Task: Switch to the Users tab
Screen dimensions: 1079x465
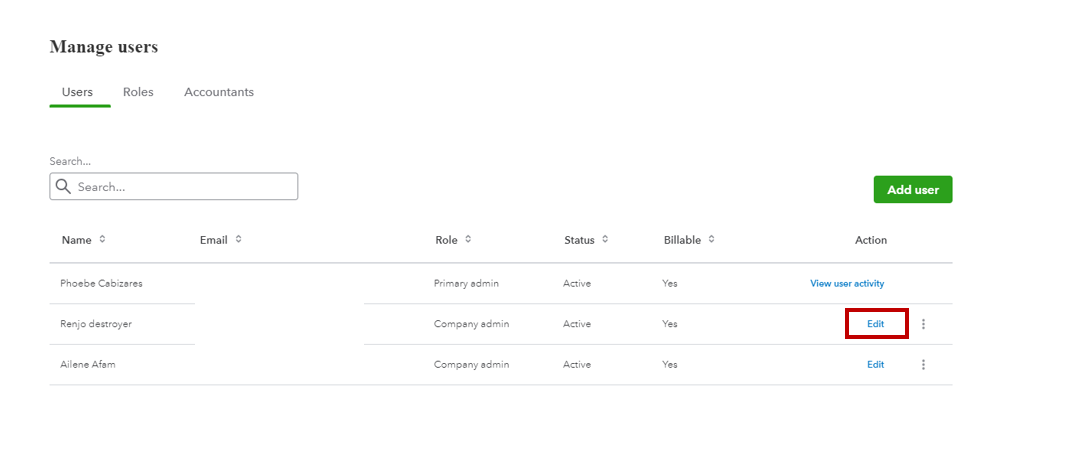Action: tap(77, 92)
